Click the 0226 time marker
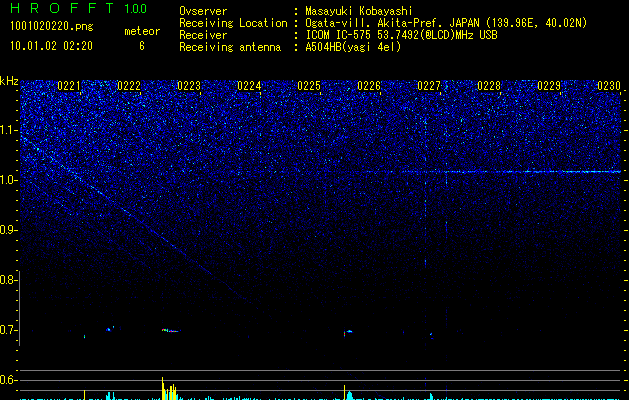The width and height of the screenshot is (629, 400). pyautogui.click(x=369, y=86)
